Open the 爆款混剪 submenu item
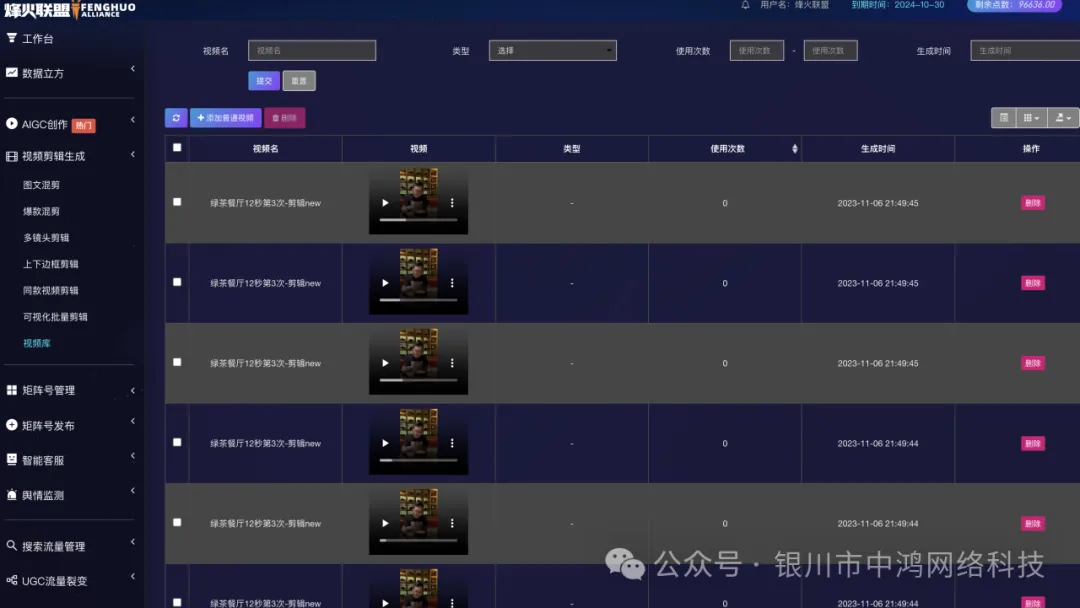The image size is (1080, 608). click(41, 211)
